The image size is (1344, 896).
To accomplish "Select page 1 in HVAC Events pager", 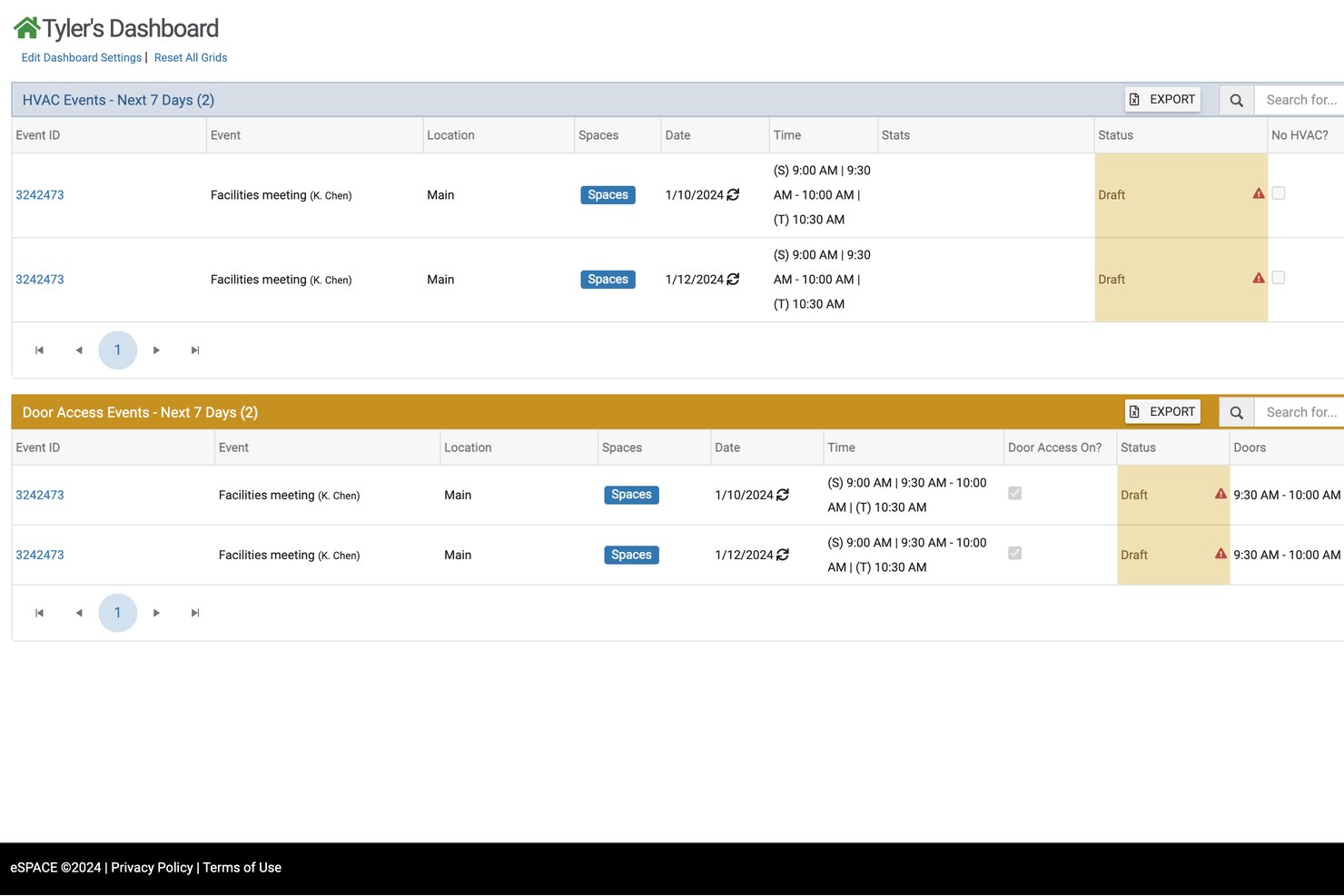I will click(117, 350).
